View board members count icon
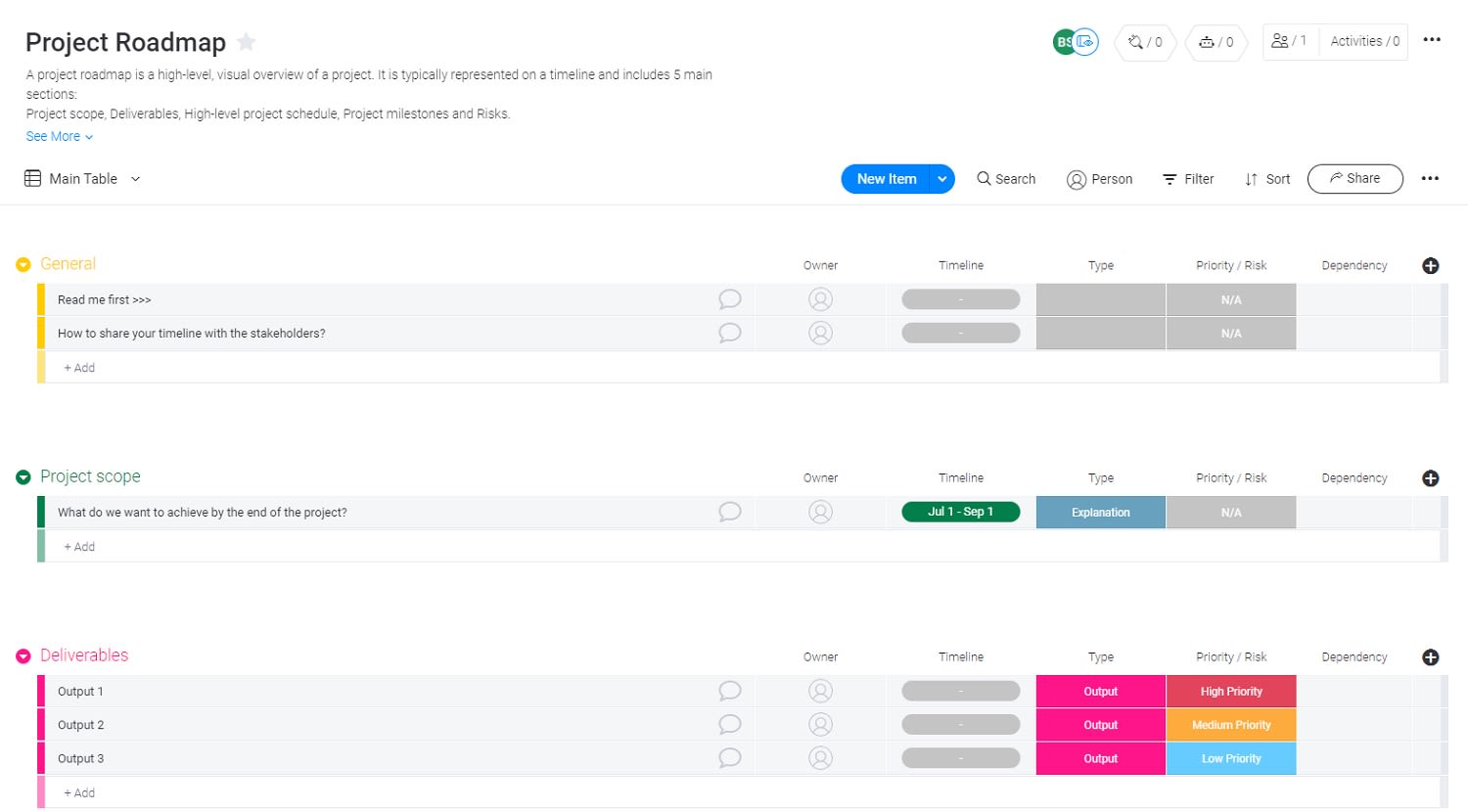This screenshot has width=1468, height=812. click(1289, 41)
